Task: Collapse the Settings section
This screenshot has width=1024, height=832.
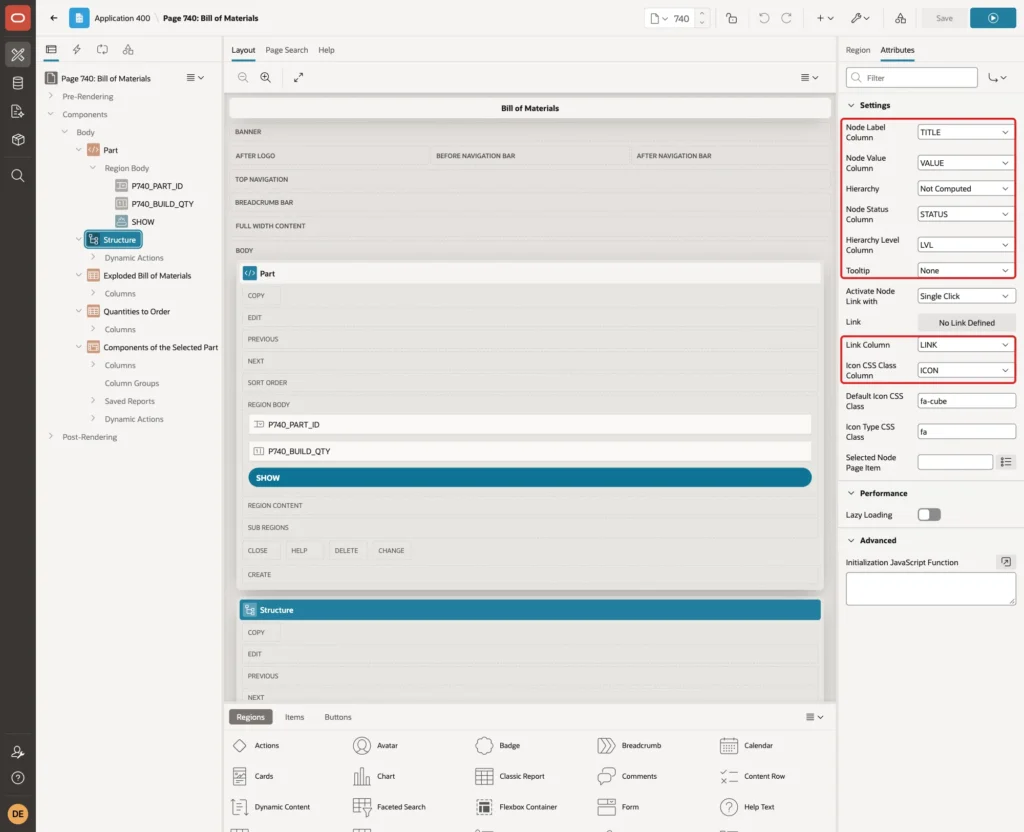Action: [851, 105]
